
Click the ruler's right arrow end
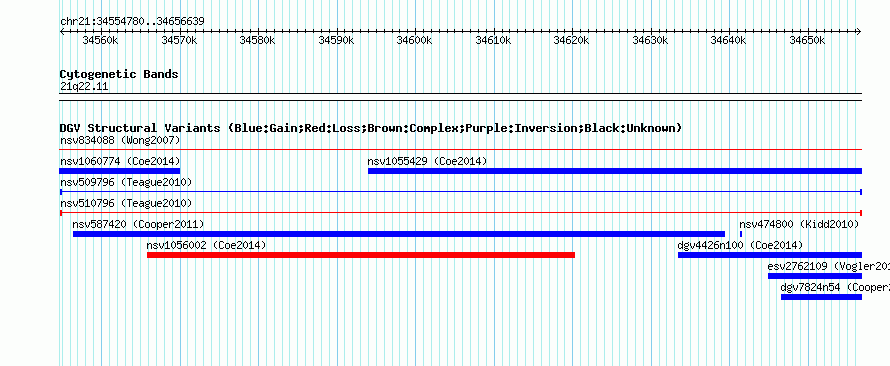(x=859, y=32)
